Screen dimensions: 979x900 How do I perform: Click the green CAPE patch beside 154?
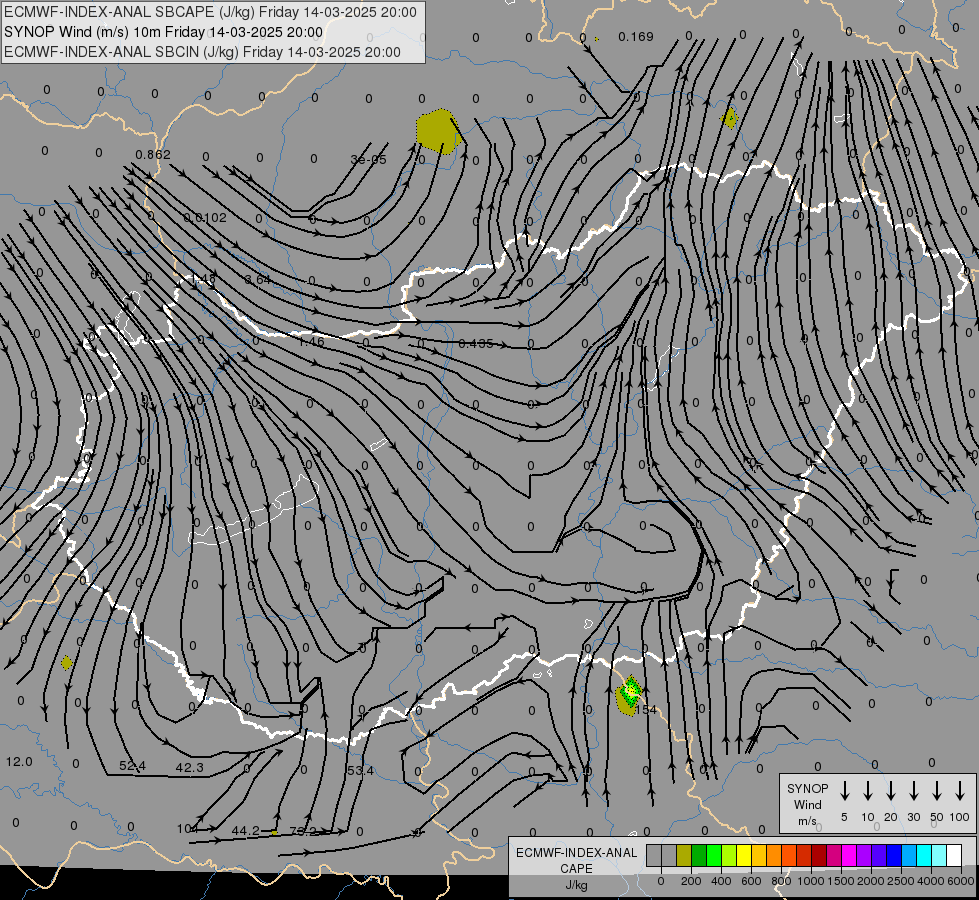pyautogui.click(x=629, y=695)
